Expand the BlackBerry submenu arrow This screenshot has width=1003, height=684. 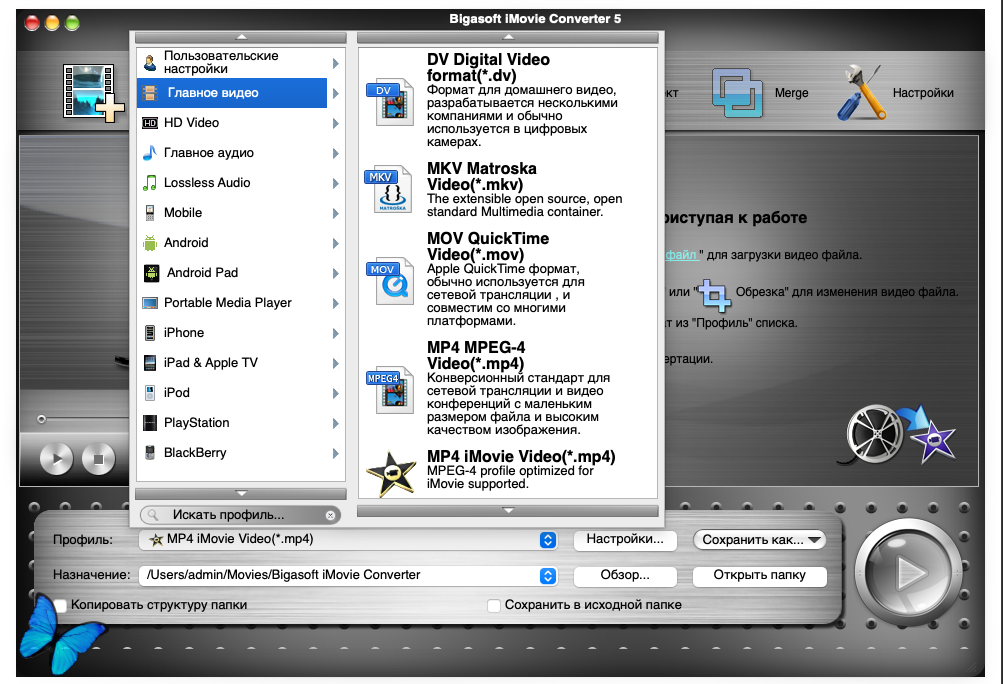336,454
